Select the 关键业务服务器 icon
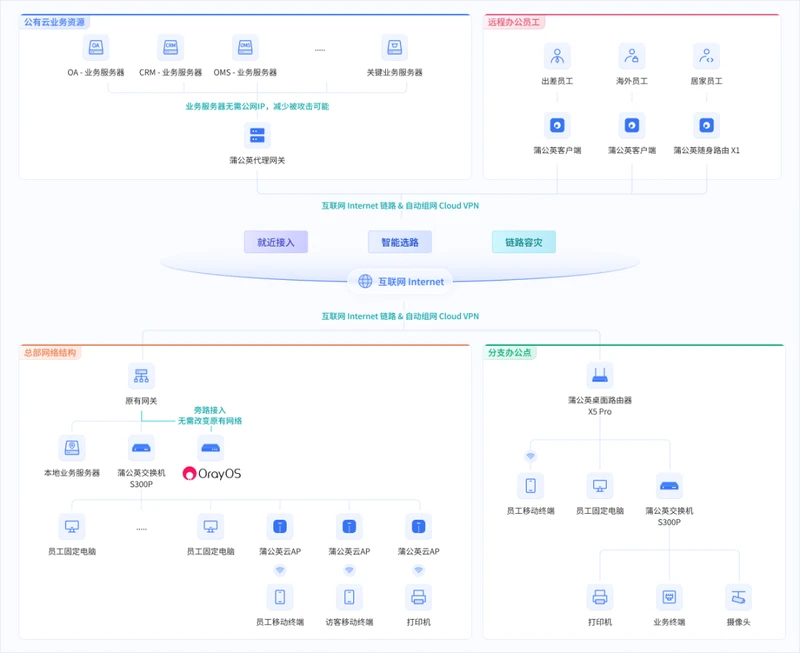Viewport: 800px width, 653px height. coord(394,47)
